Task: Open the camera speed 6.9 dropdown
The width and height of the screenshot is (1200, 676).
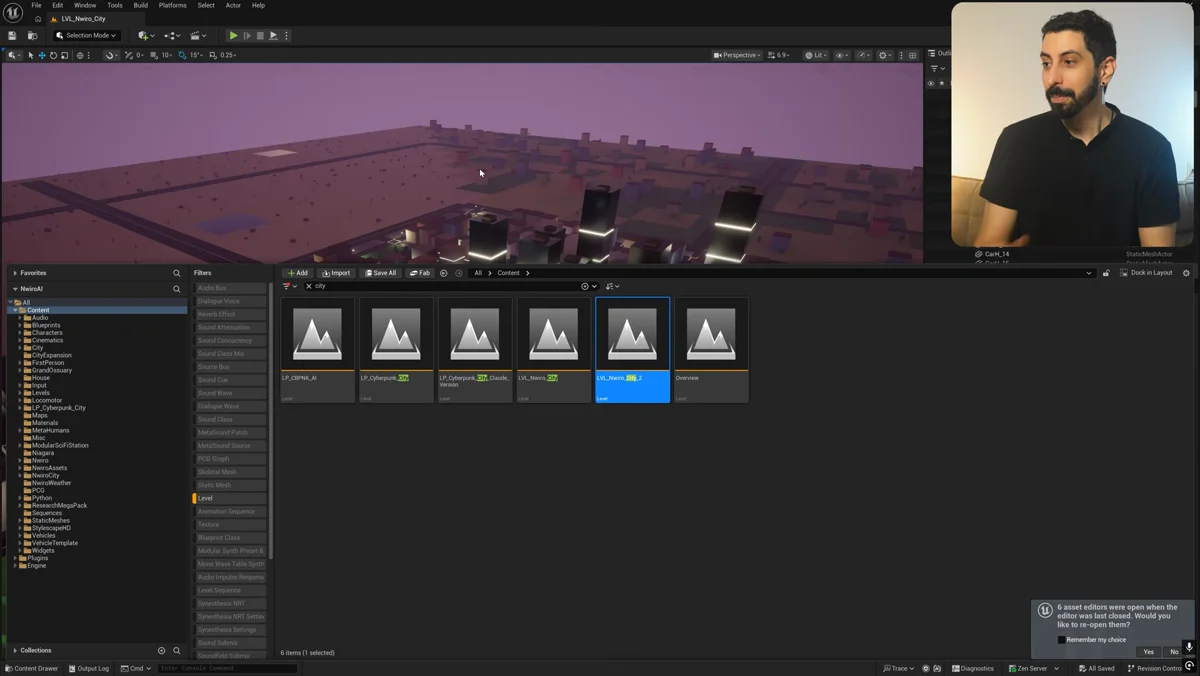Action: [780, 55]
